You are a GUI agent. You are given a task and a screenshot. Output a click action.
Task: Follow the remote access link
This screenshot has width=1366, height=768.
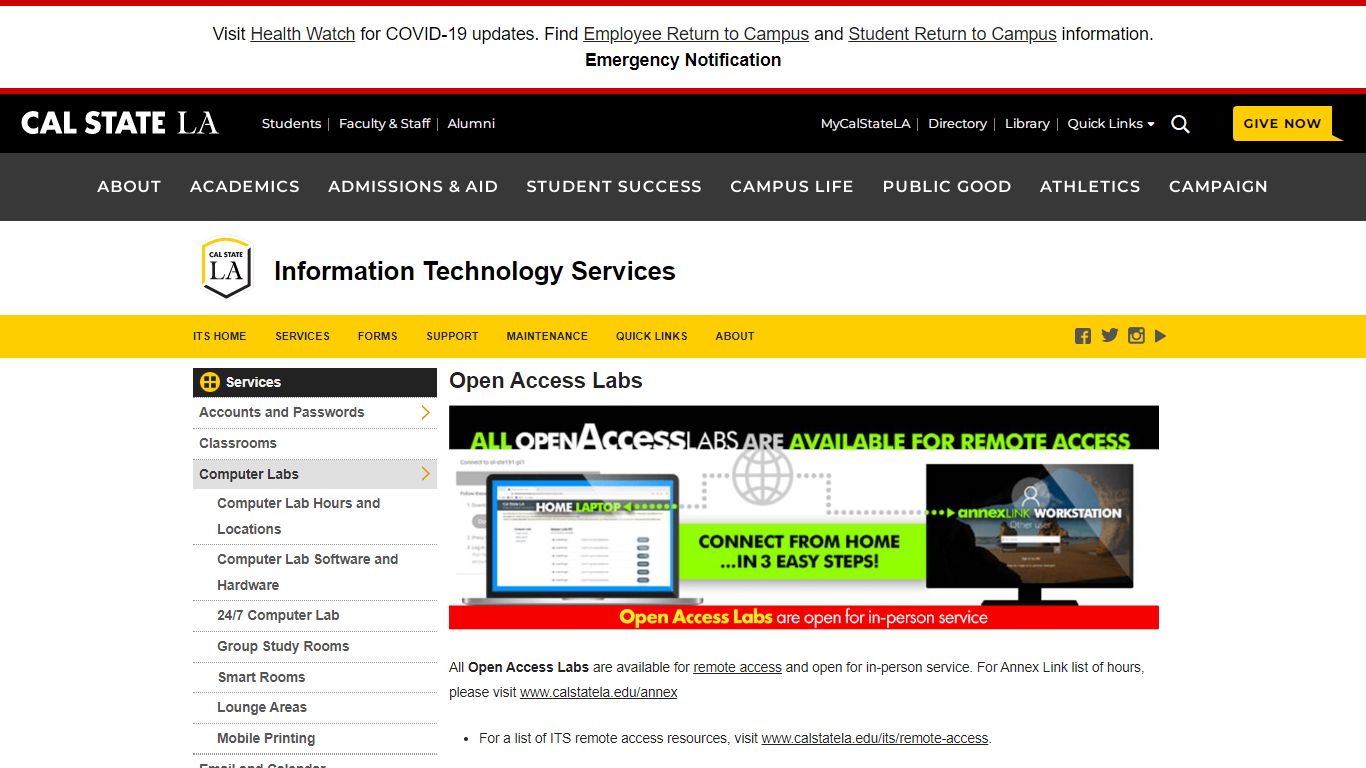point(738,667)
